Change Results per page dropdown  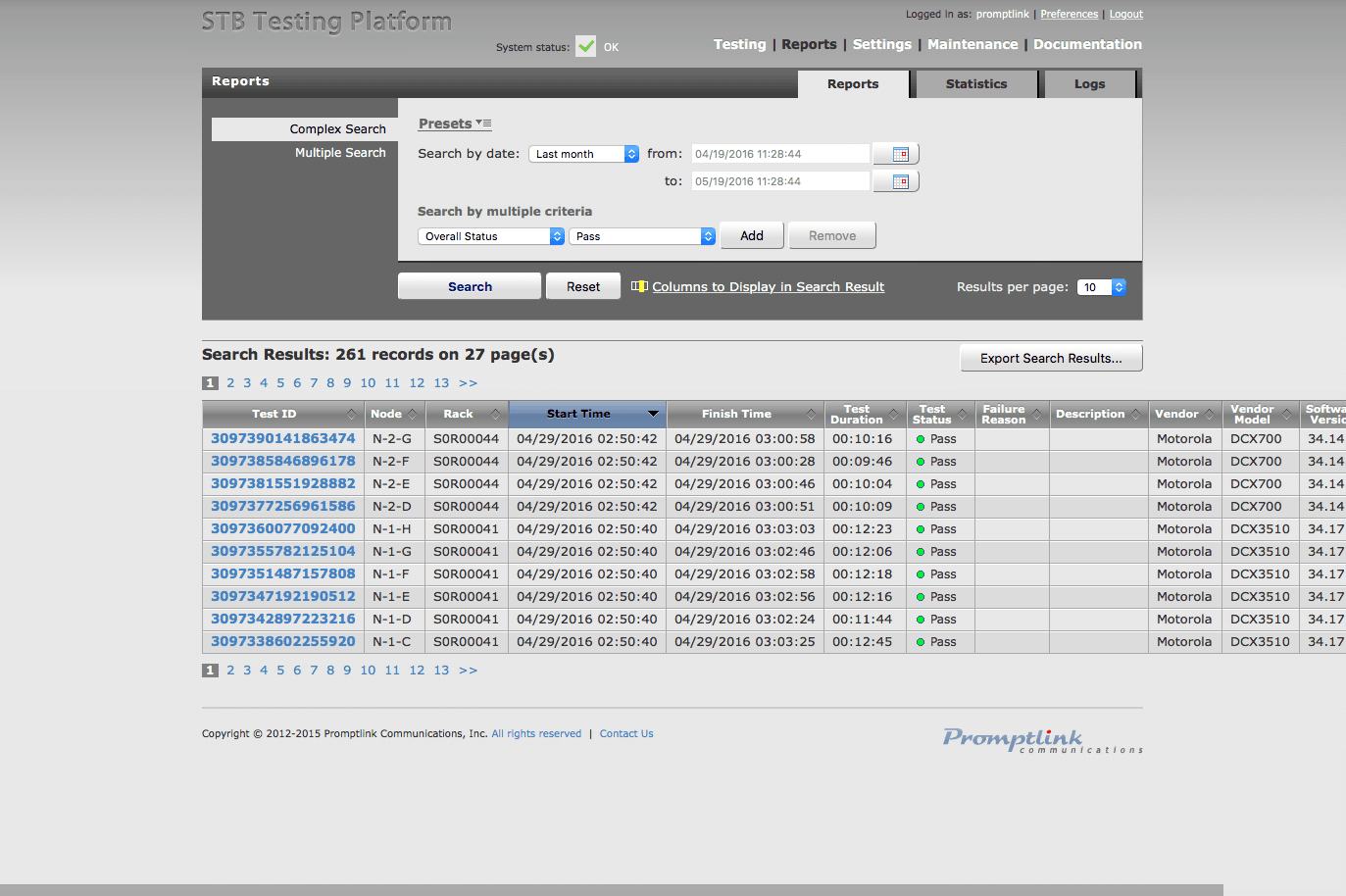coord(1102,287)
